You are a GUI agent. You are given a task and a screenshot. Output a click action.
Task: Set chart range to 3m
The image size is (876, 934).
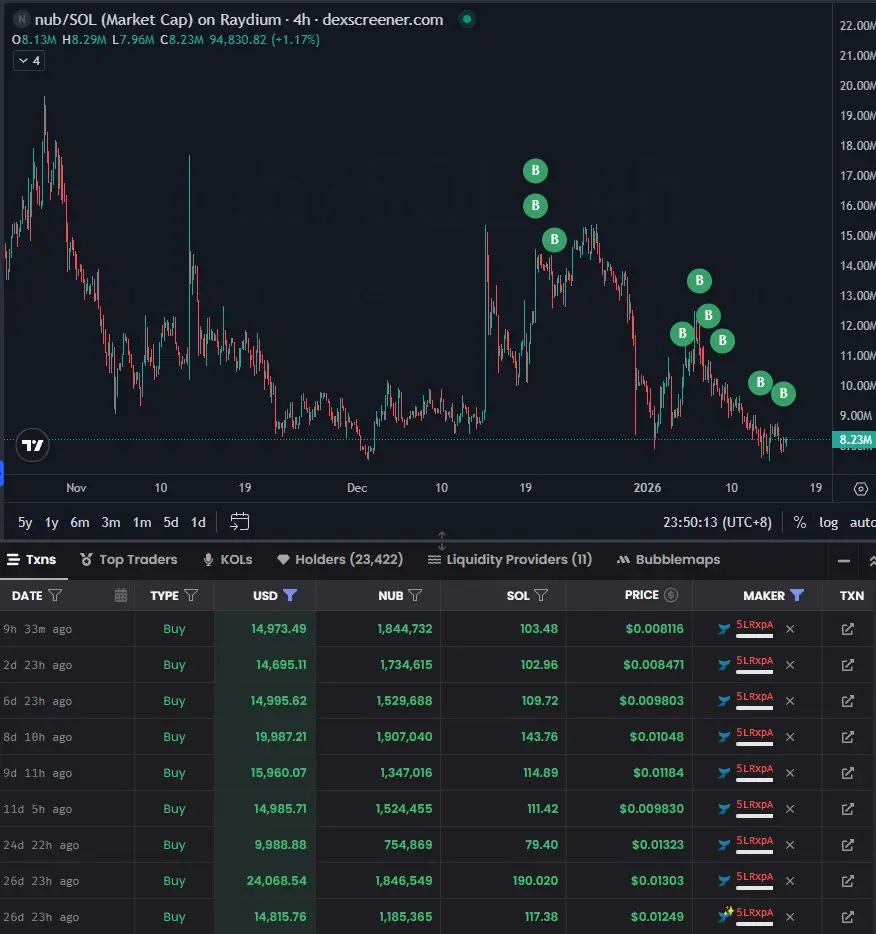pos(111,522)
